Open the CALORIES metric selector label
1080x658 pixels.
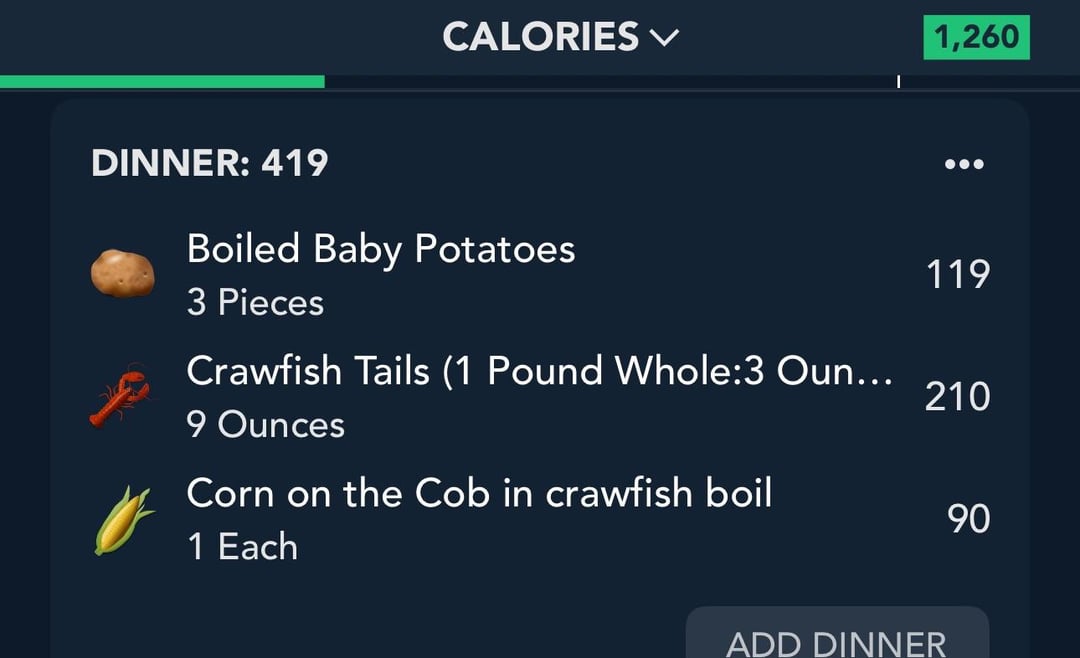click(540, 37)
